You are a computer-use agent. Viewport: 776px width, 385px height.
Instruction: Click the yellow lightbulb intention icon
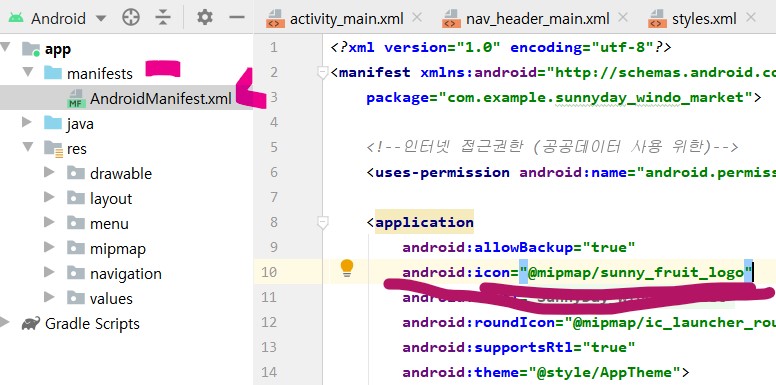(347, 268)
